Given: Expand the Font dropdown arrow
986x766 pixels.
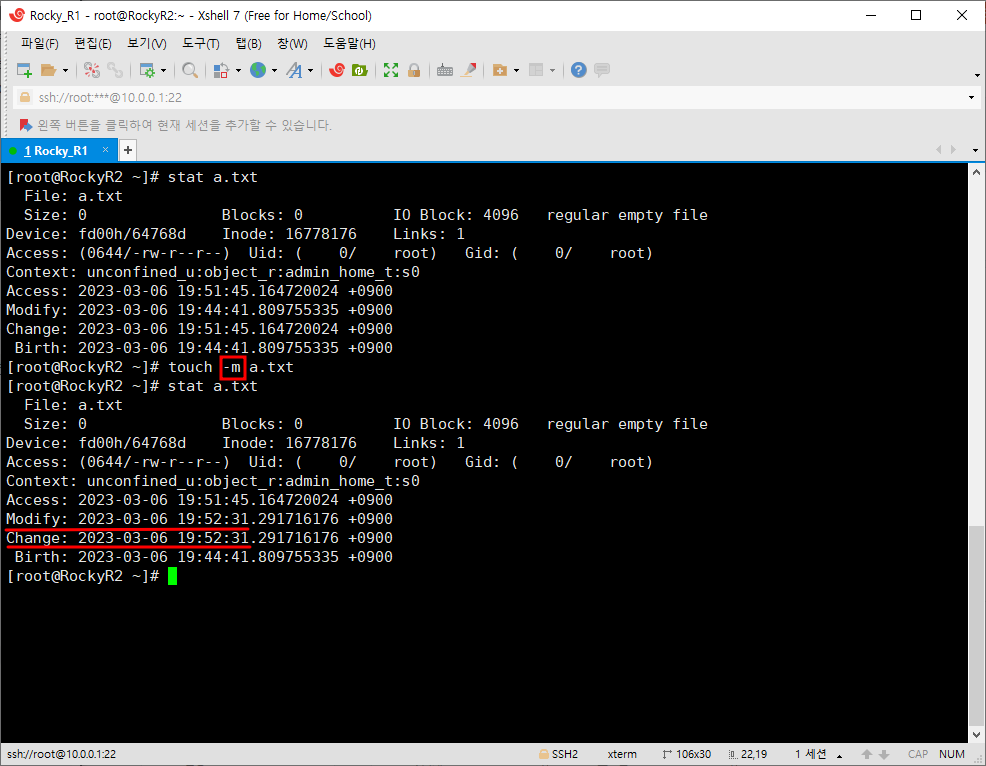Looking at the screenshot, I should [311, 70].
